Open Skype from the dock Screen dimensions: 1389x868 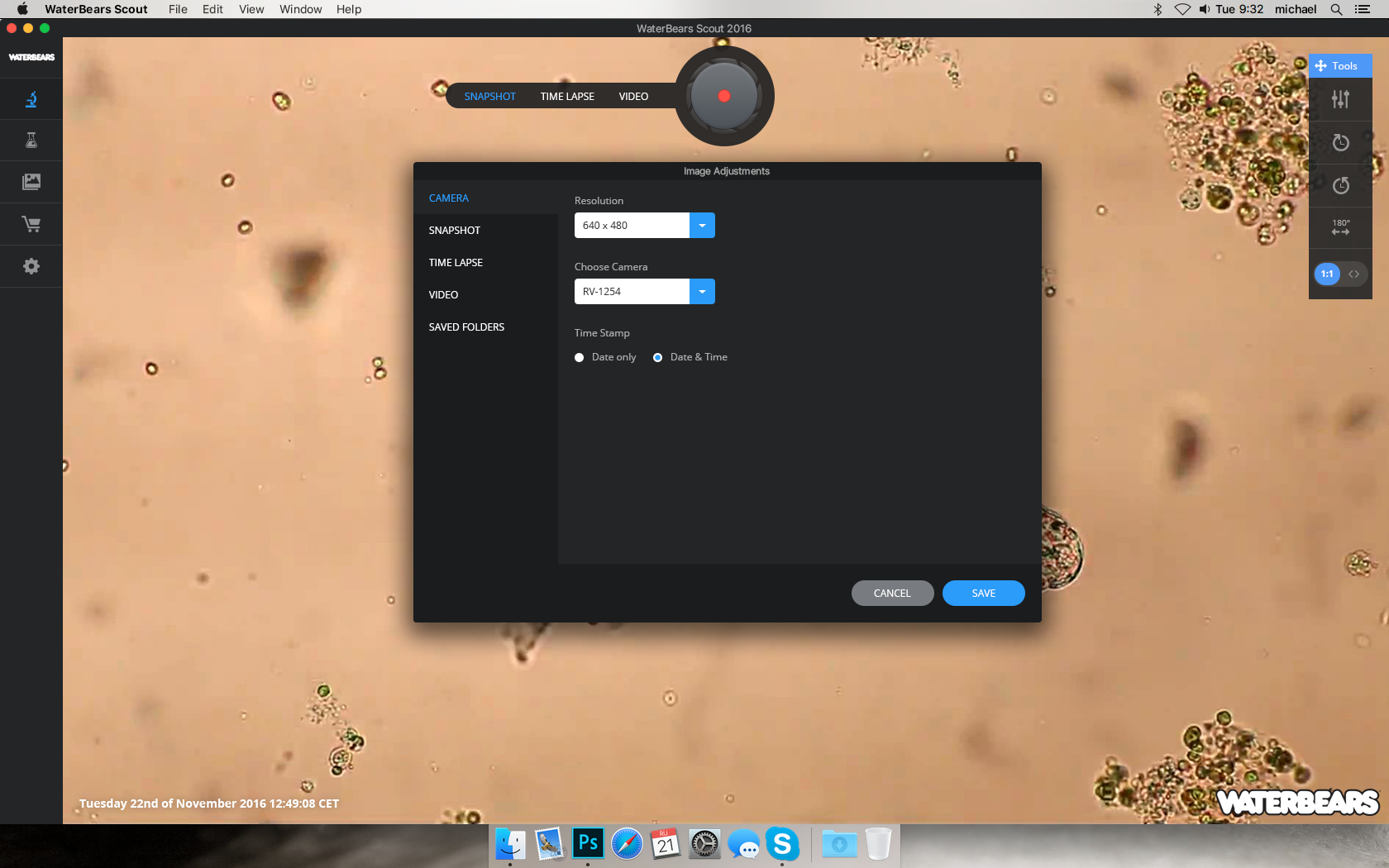click(782, 844)
